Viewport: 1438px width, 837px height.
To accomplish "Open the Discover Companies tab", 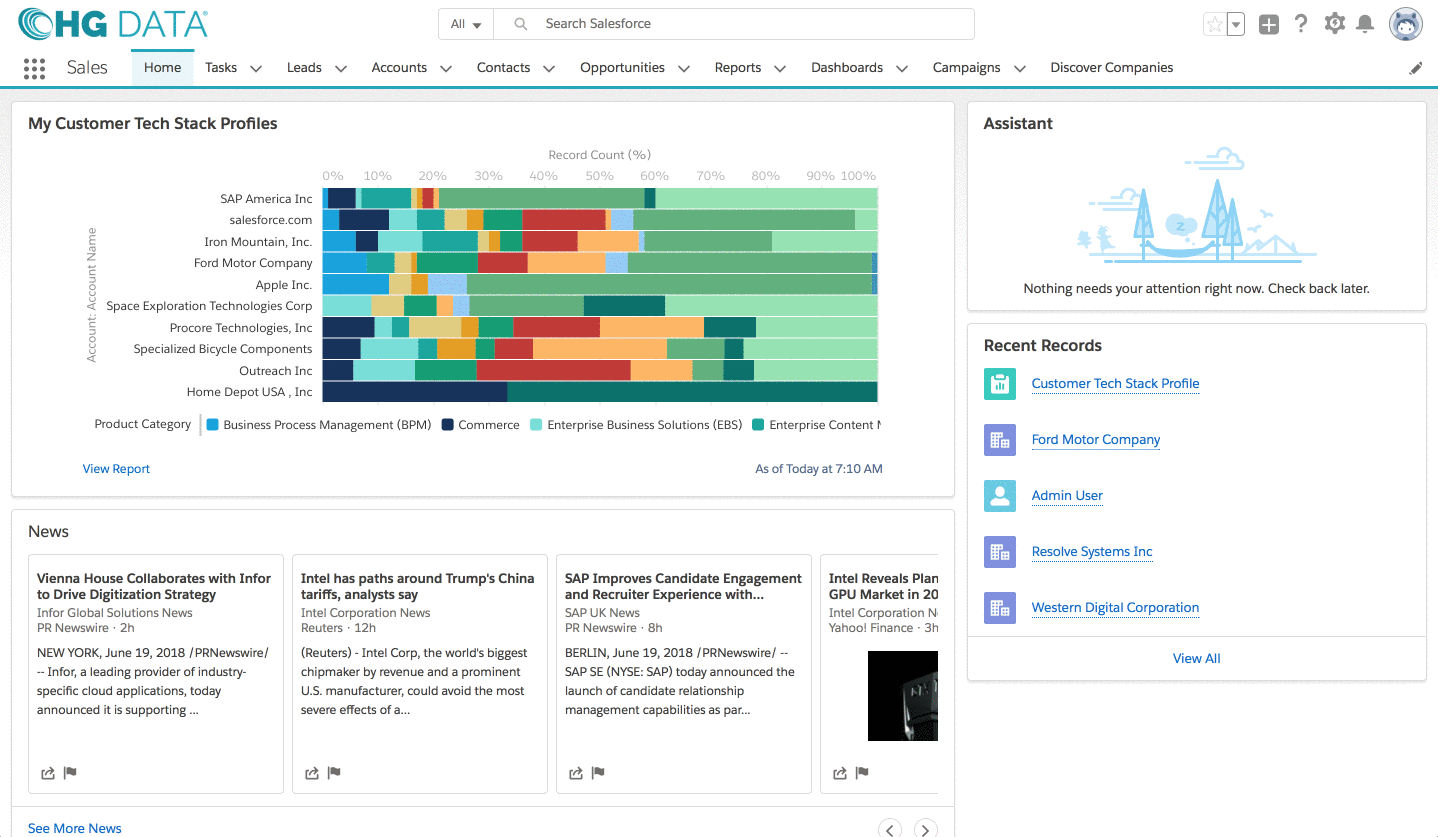I will pos(1112,68).
